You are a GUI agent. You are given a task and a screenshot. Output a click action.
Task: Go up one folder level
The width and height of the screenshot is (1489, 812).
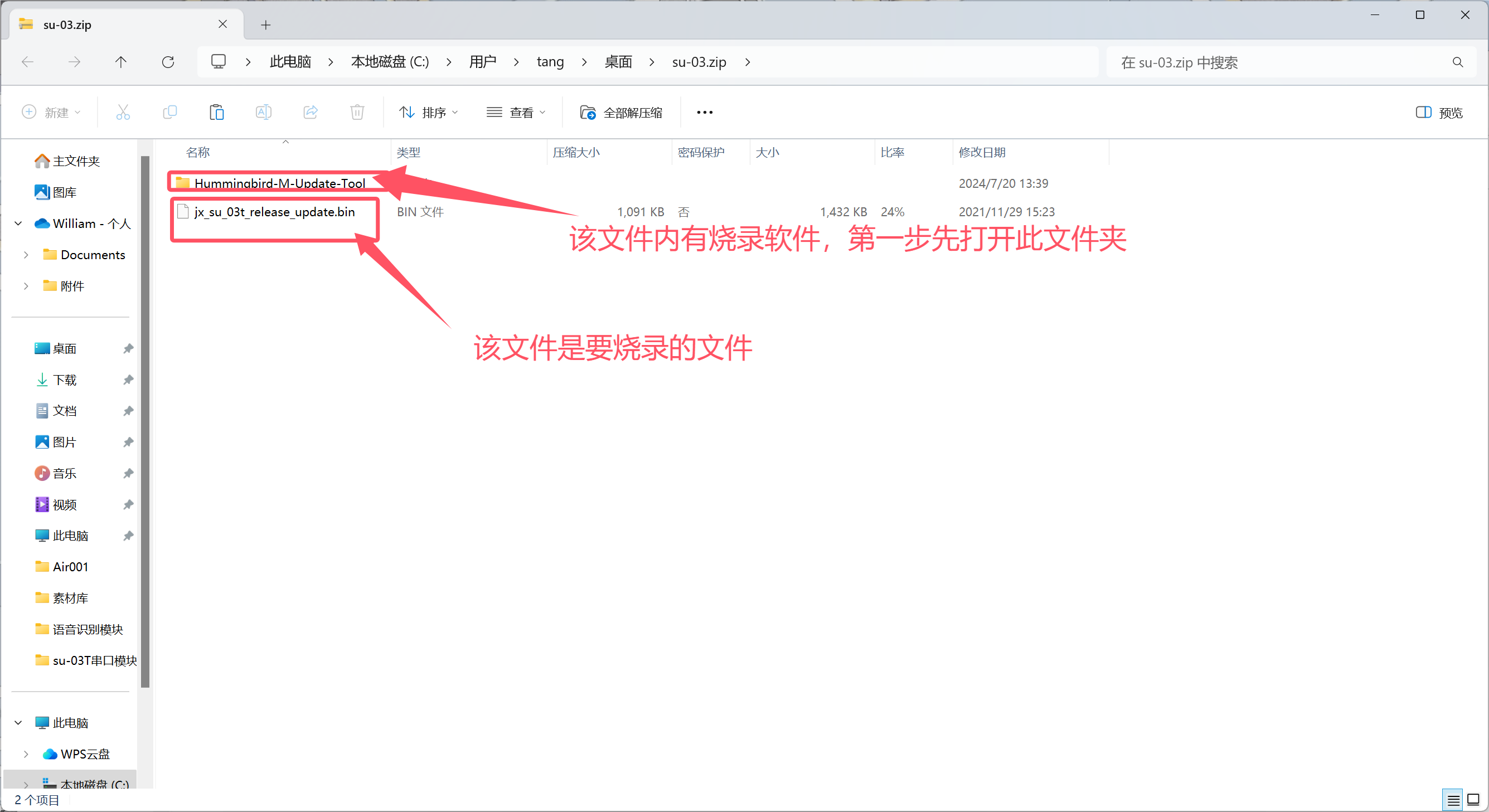point(120,62)
